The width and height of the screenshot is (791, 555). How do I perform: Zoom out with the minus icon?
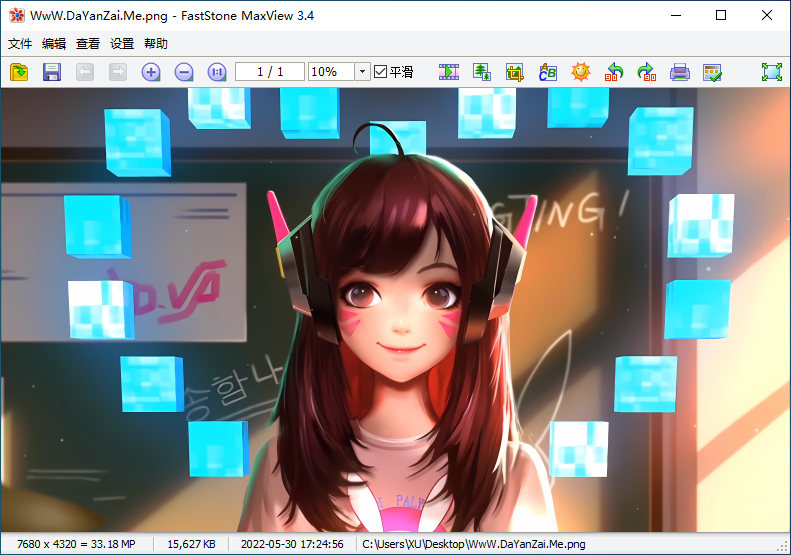(x=184, y=72)
